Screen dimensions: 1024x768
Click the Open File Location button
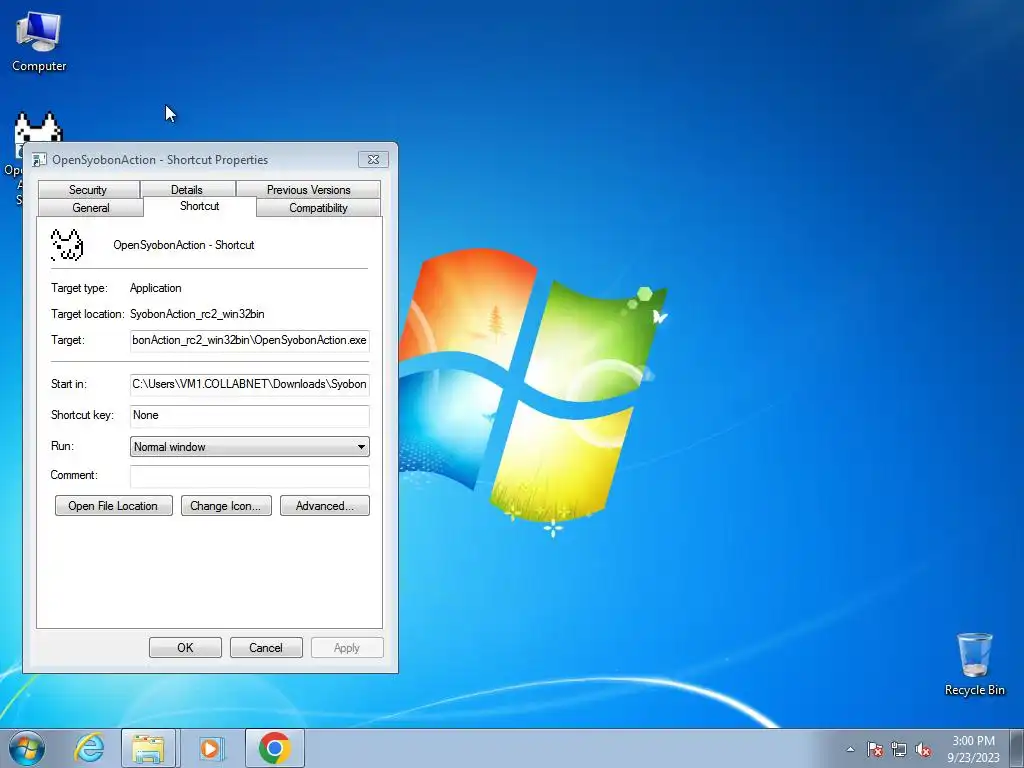[114, 505]
